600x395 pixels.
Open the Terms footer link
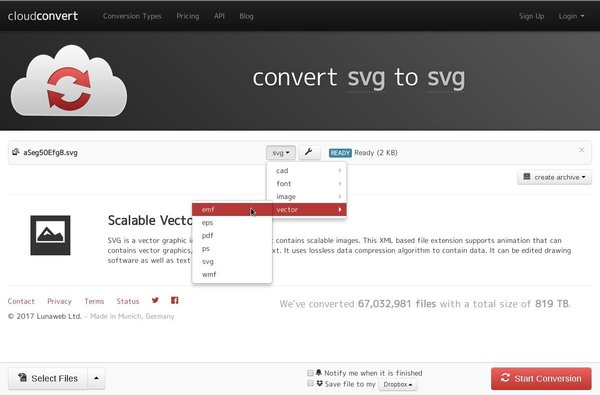coord(94,301)
